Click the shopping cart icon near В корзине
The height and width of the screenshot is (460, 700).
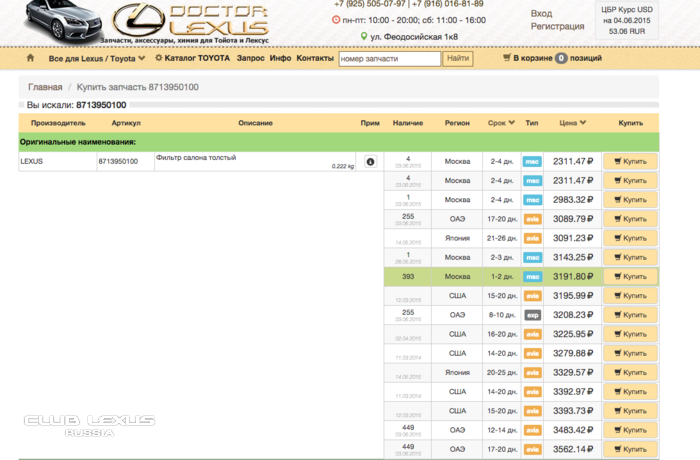pyautogui.click(x=507, y=59)
